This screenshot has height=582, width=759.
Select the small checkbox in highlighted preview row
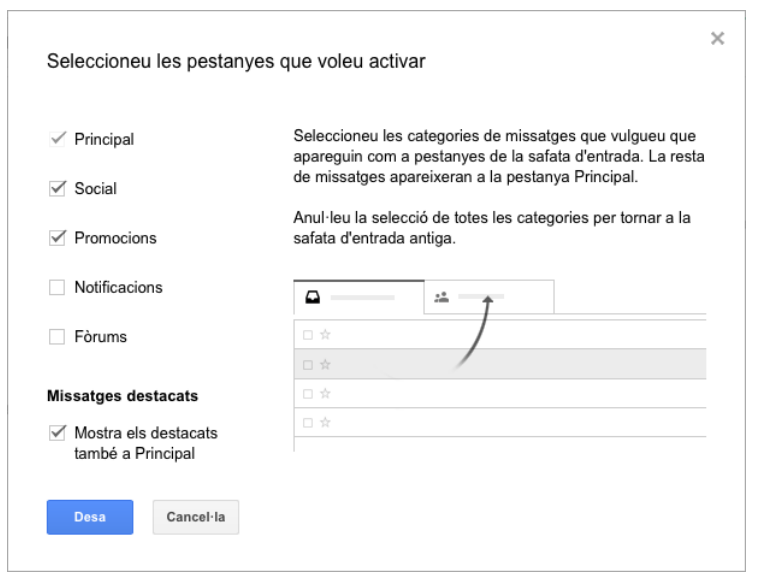click(307, 365)
